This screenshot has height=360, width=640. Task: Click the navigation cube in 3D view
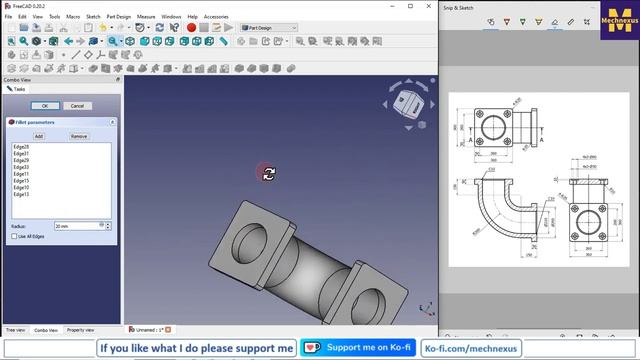point(409,104)
